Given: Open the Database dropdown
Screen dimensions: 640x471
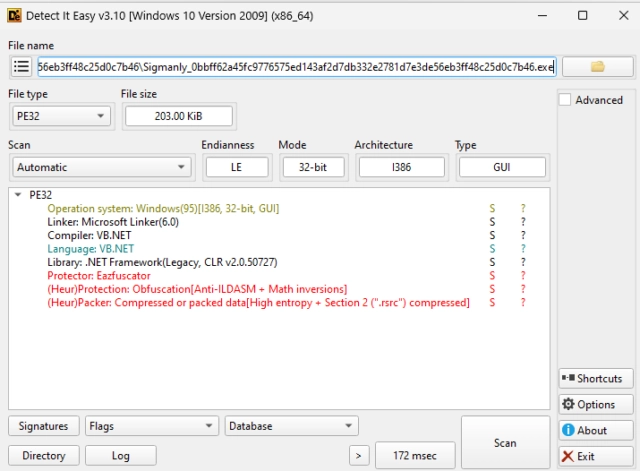Looking at the screenshot, I should (x=291, y=426).
